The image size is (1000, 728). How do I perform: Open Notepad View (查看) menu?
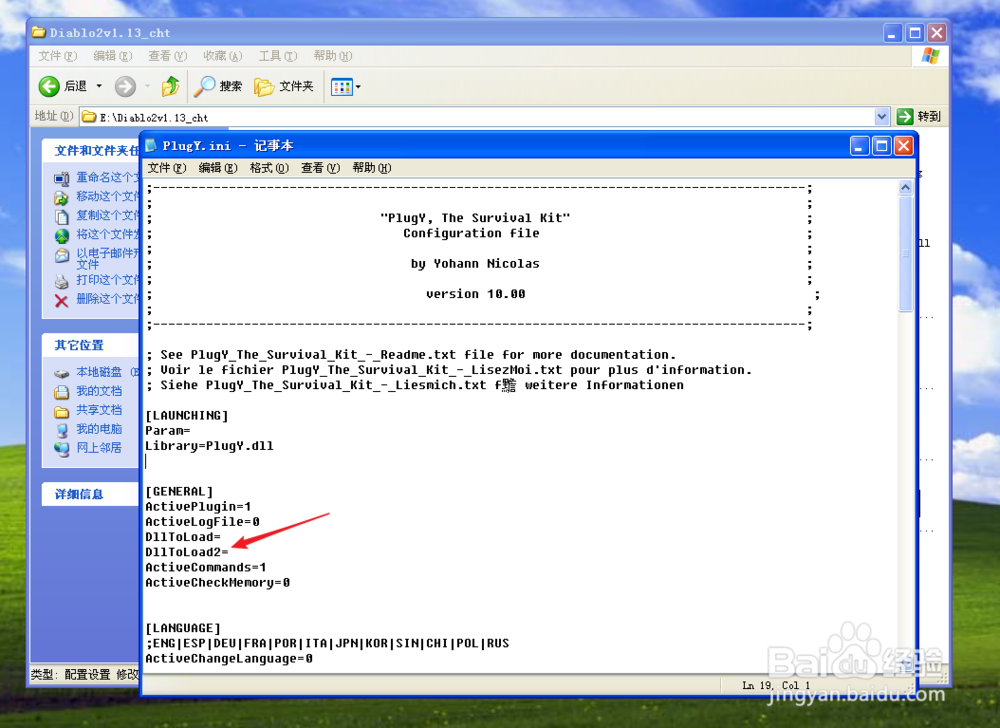[320, 168]
